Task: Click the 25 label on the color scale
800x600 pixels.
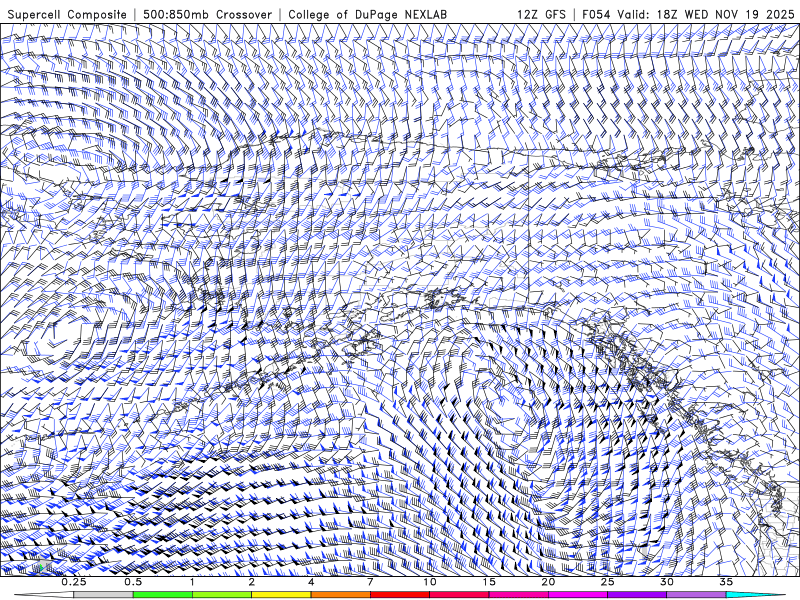Action: (x=608, y=582)
